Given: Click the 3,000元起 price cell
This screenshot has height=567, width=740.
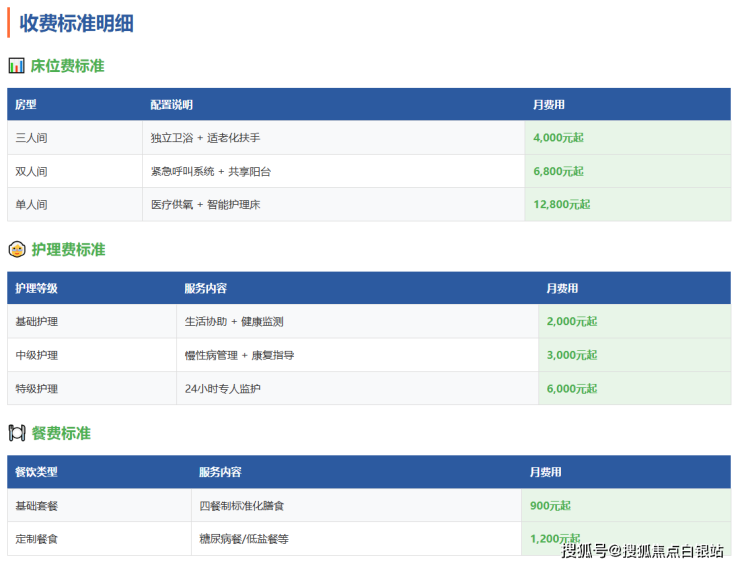Looking at the screenshot, I should pos(635,355).
